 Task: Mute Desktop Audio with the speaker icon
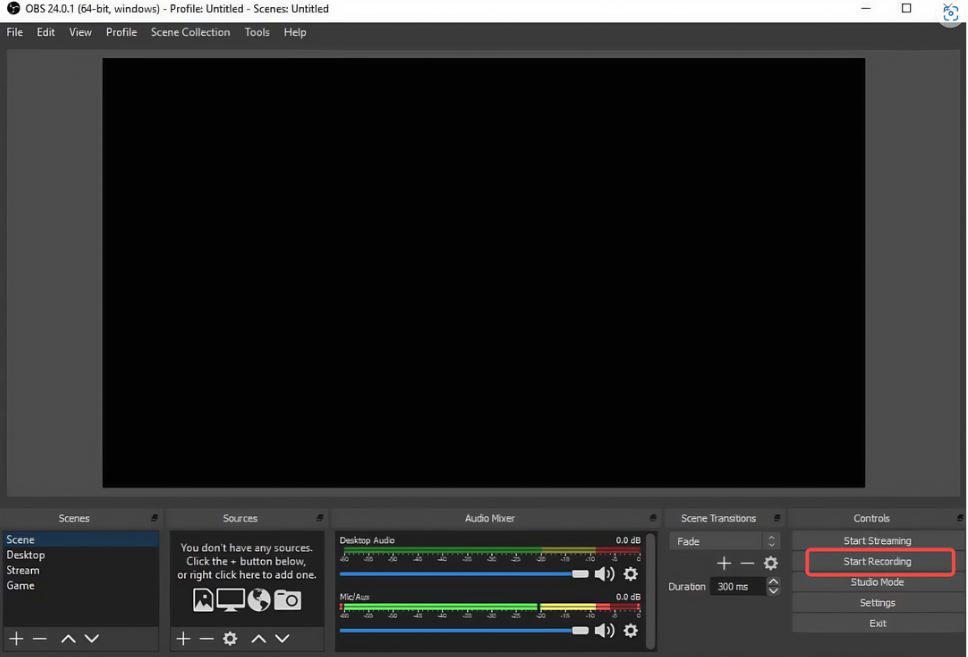click(605, 574)
